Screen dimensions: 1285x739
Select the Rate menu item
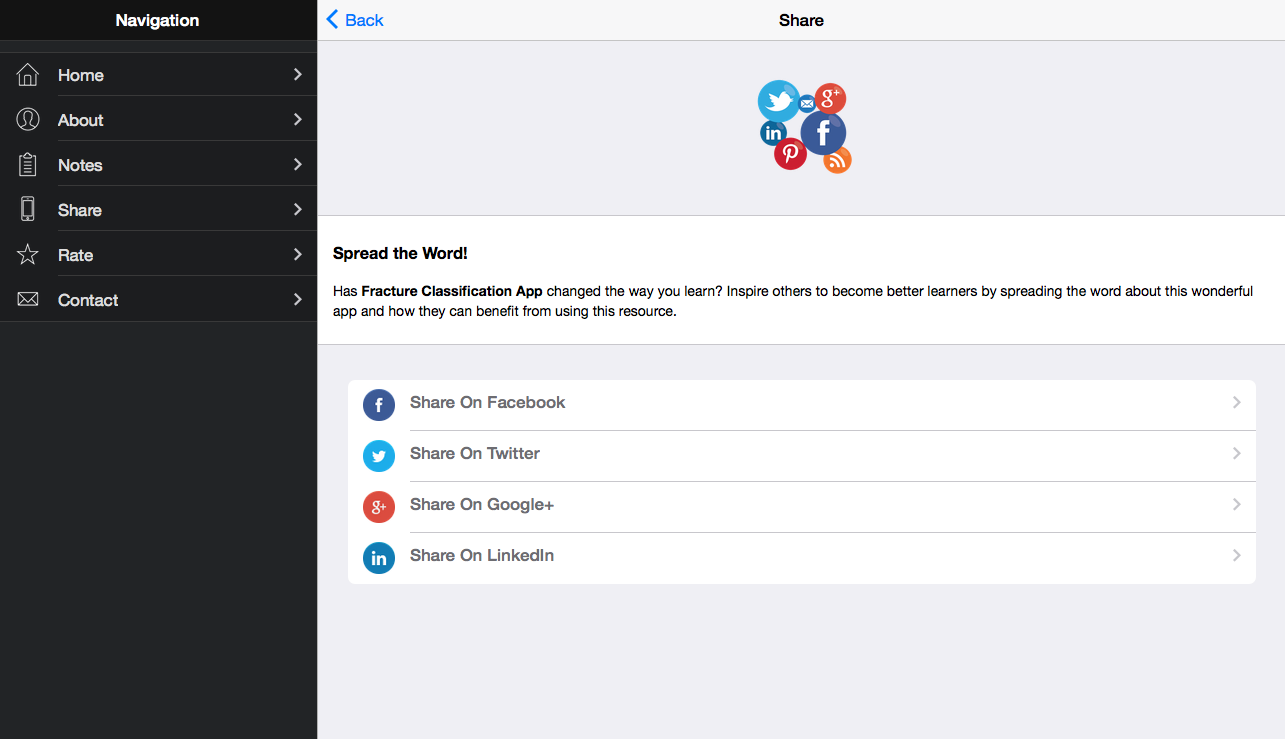coord(76,255)
